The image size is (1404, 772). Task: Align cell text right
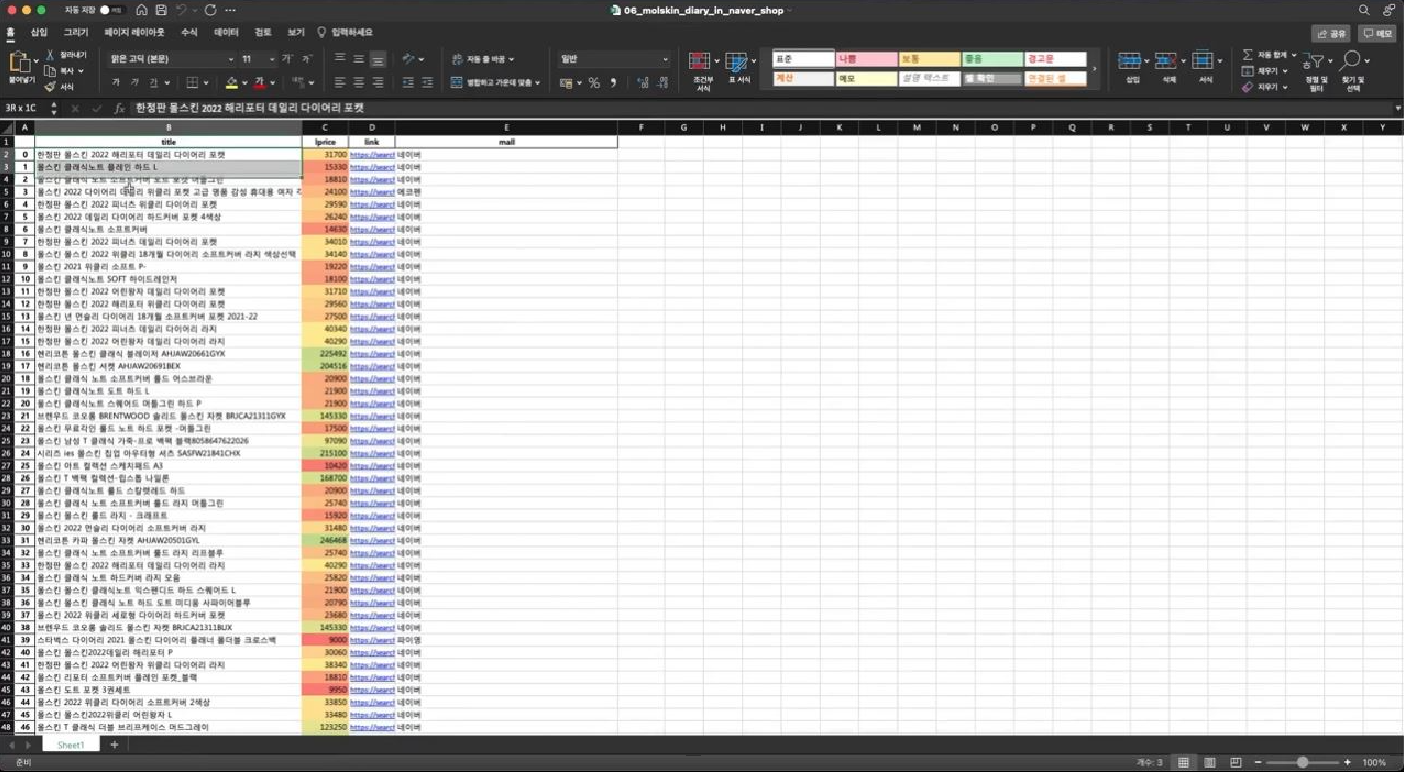[377, 83]
